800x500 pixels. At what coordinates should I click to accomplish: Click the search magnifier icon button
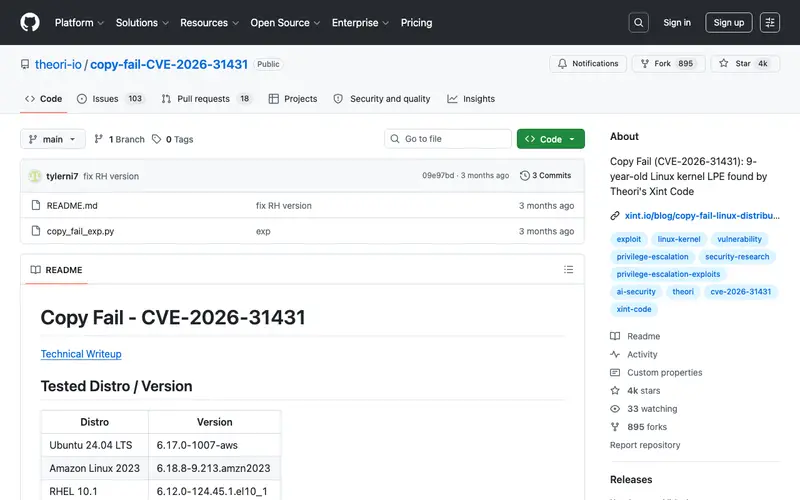click(638, 22)
